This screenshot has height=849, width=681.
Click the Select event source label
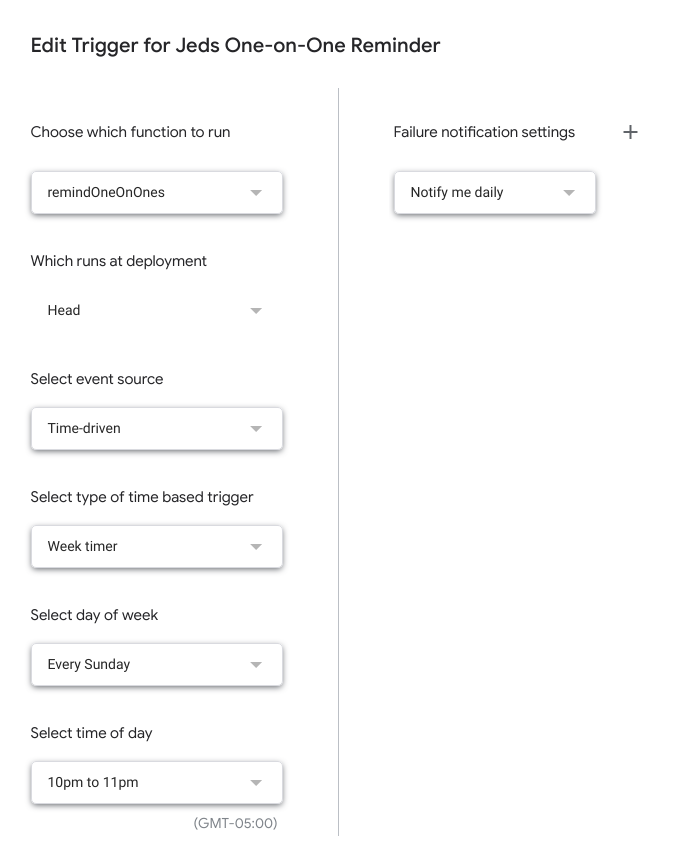click(97, 379)
